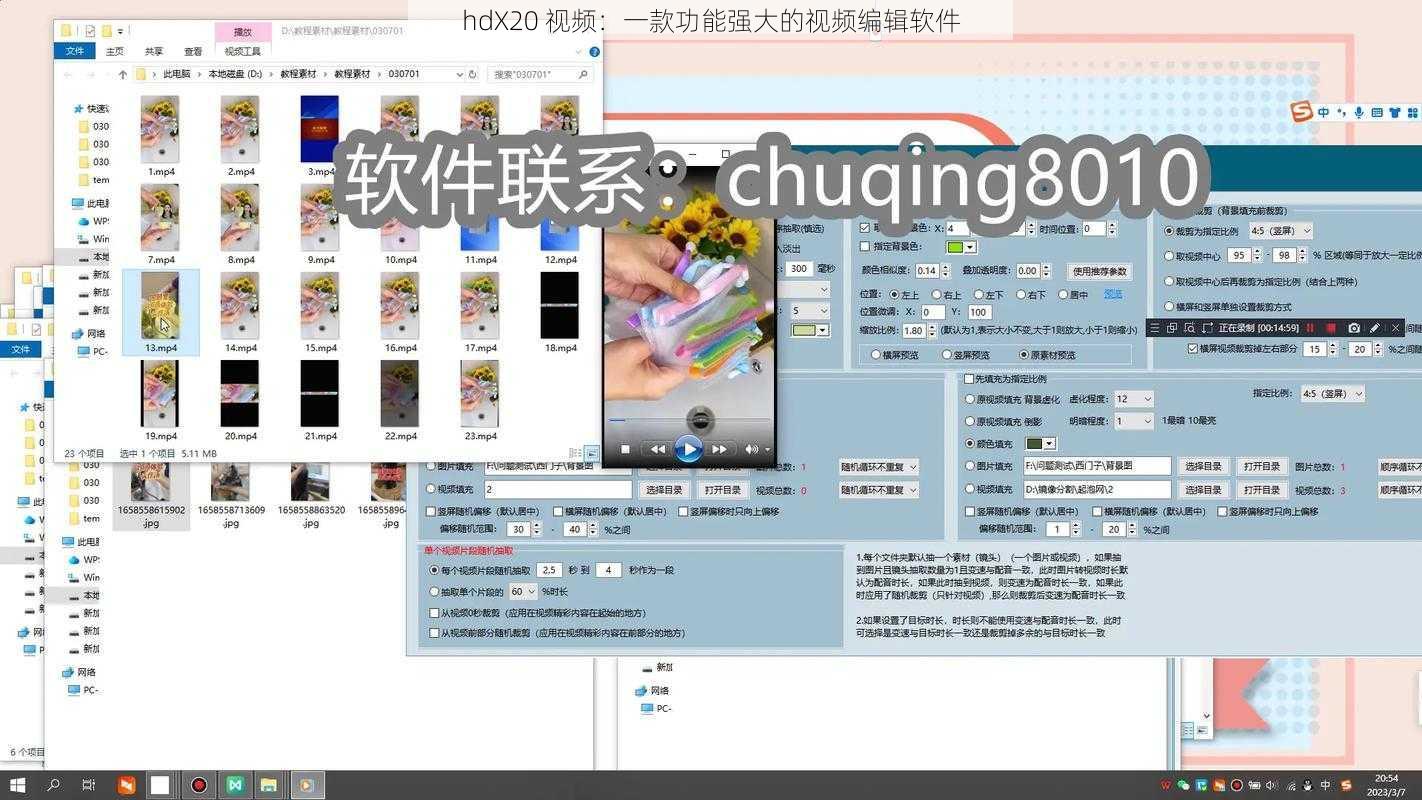Choose the 竖屏预览 radio option
Image resolution: width=1422 pixels, height=800 pixels.
947,355
